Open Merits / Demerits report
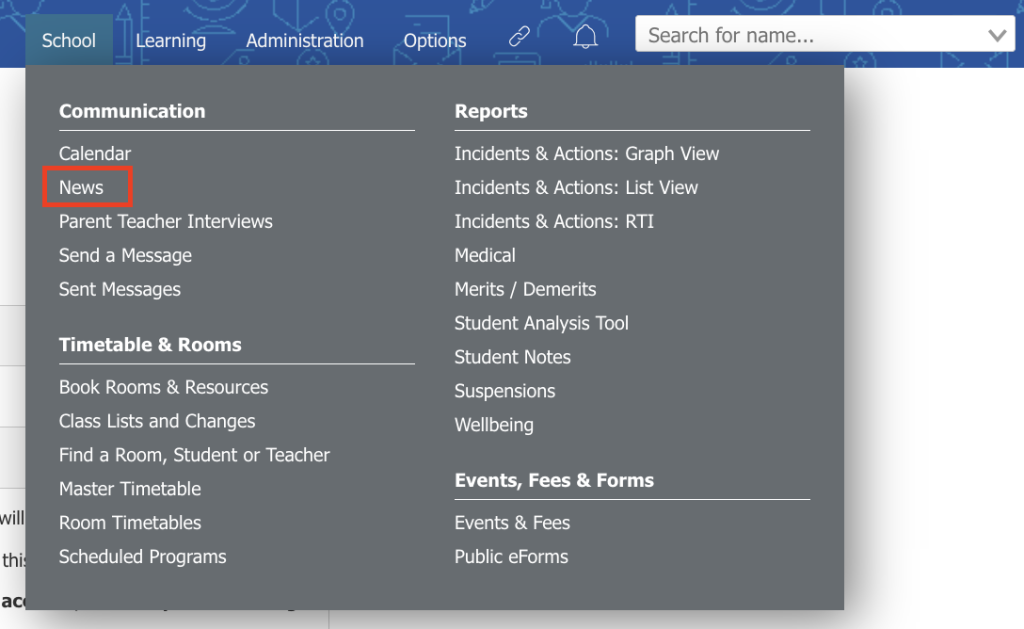 click(525, 289)
